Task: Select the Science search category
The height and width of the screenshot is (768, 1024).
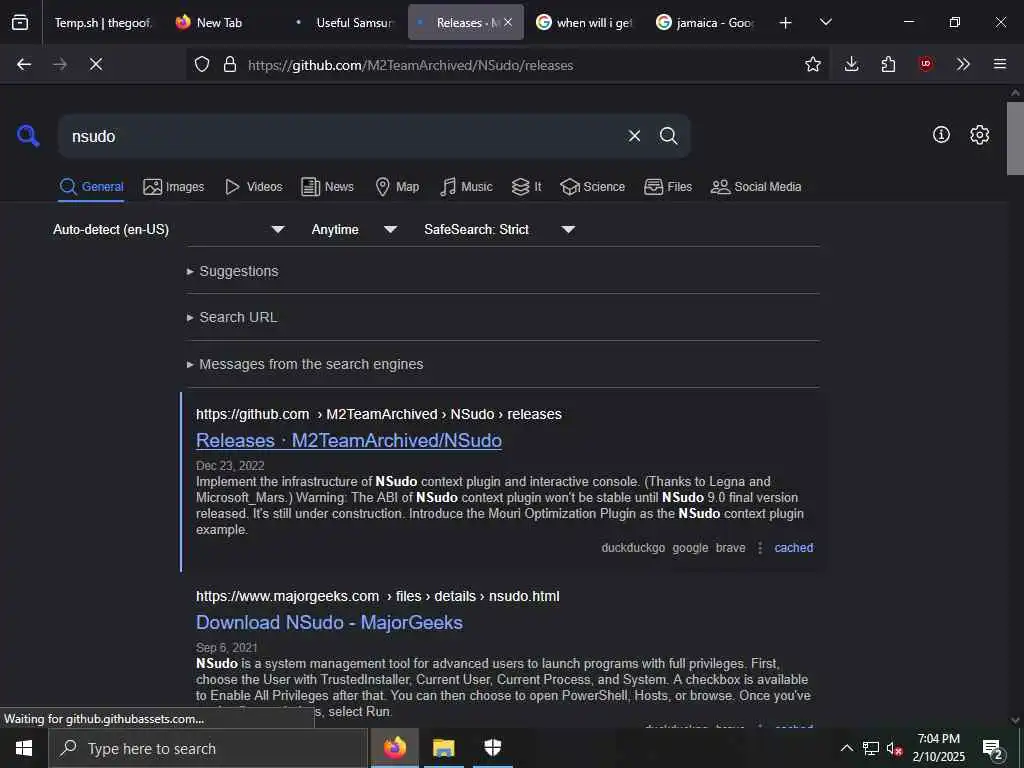Action: pyautogui.click(x=593, y=187)
